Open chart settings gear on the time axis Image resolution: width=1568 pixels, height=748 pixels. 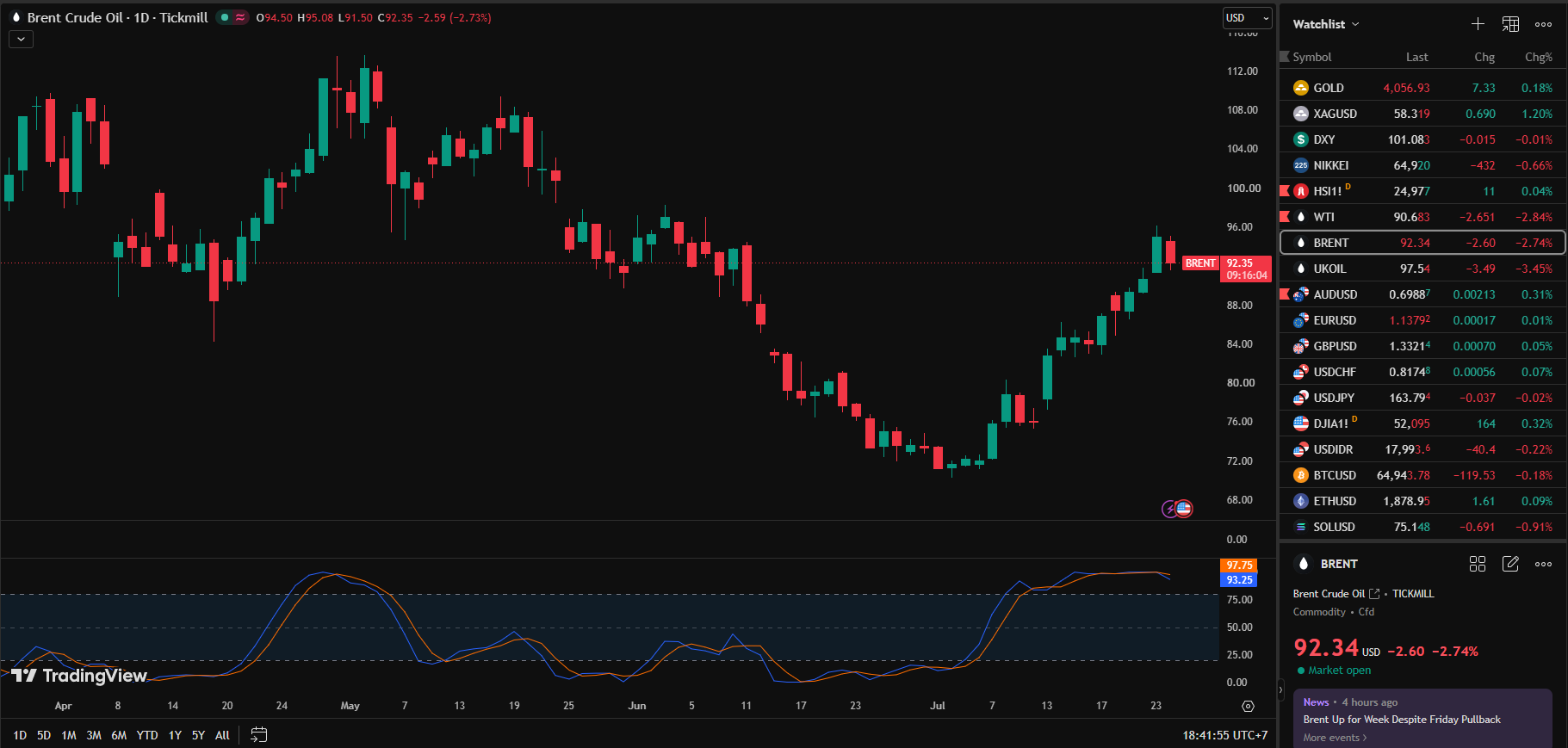pyautogui.click(x=1248, y=706)
